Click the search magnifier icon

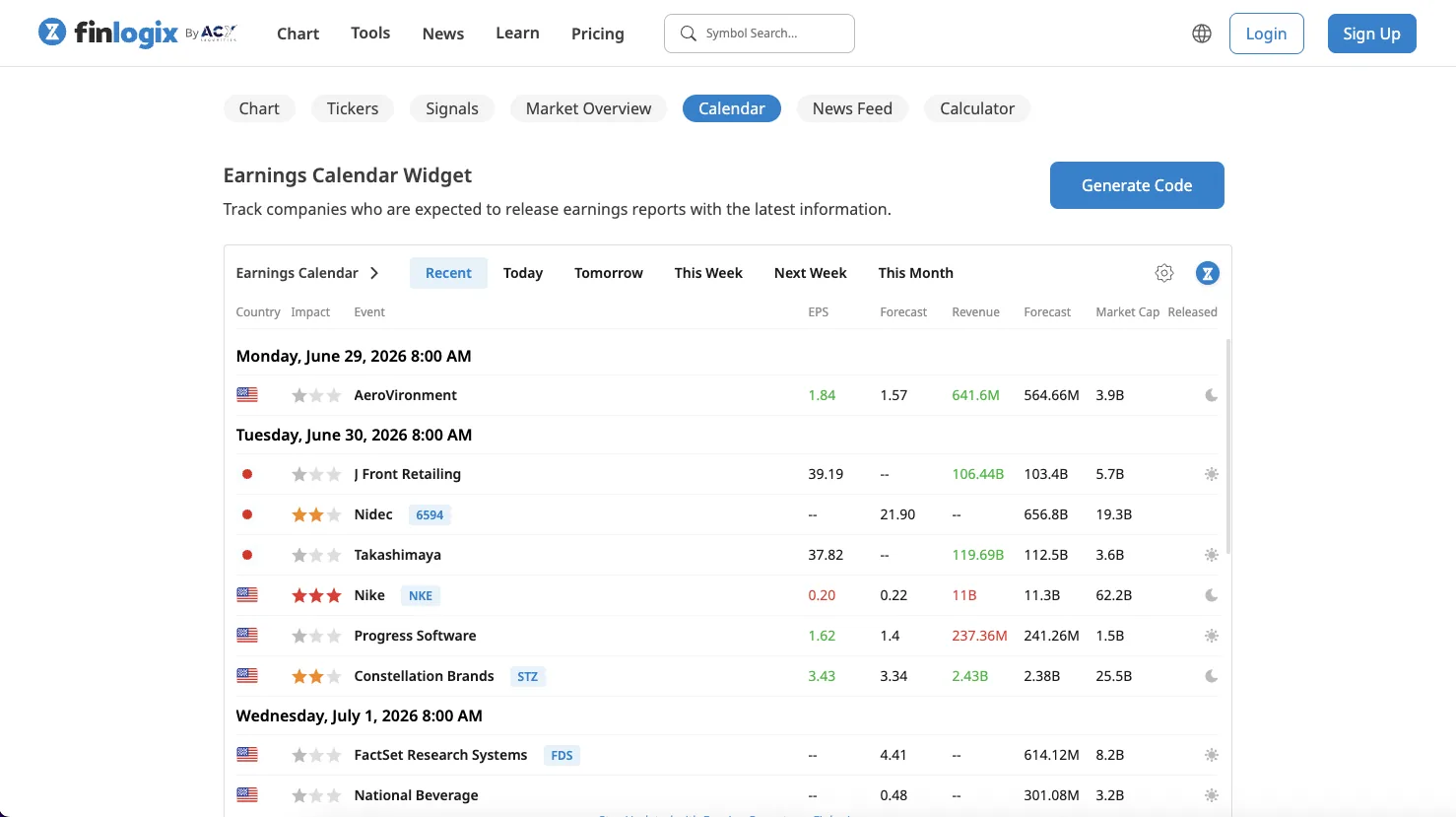689,34
